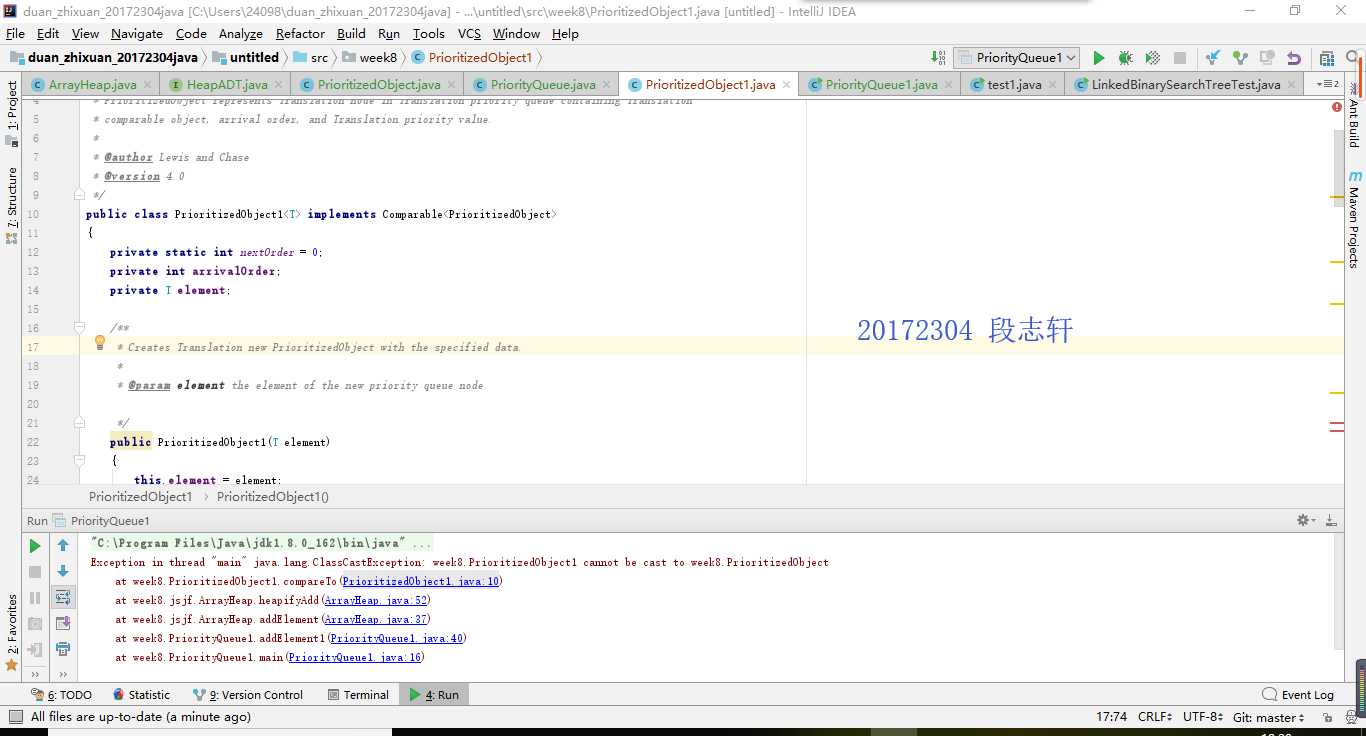The width and height of the screenshot is (1366, 736).
Task: Click the red error stripe mark in the editor's right gutter
Action: tap(1337, 427)
